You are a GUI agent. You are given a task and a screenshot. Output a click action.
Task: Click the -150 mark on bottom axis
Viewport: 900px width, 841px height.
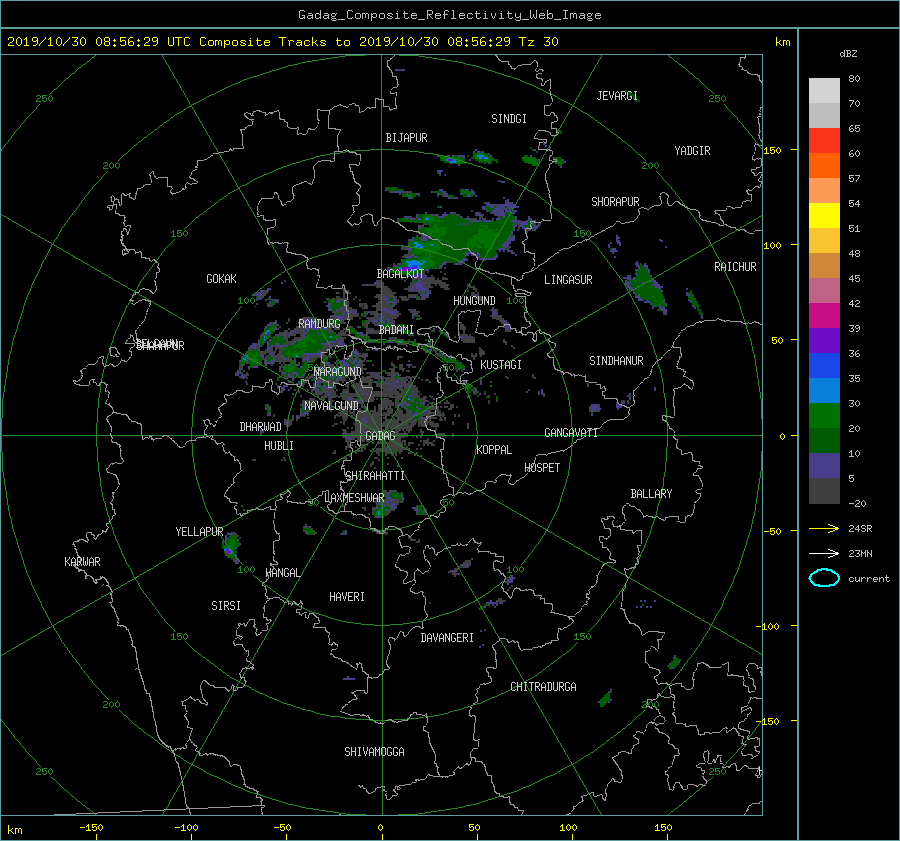click(91, 828)
